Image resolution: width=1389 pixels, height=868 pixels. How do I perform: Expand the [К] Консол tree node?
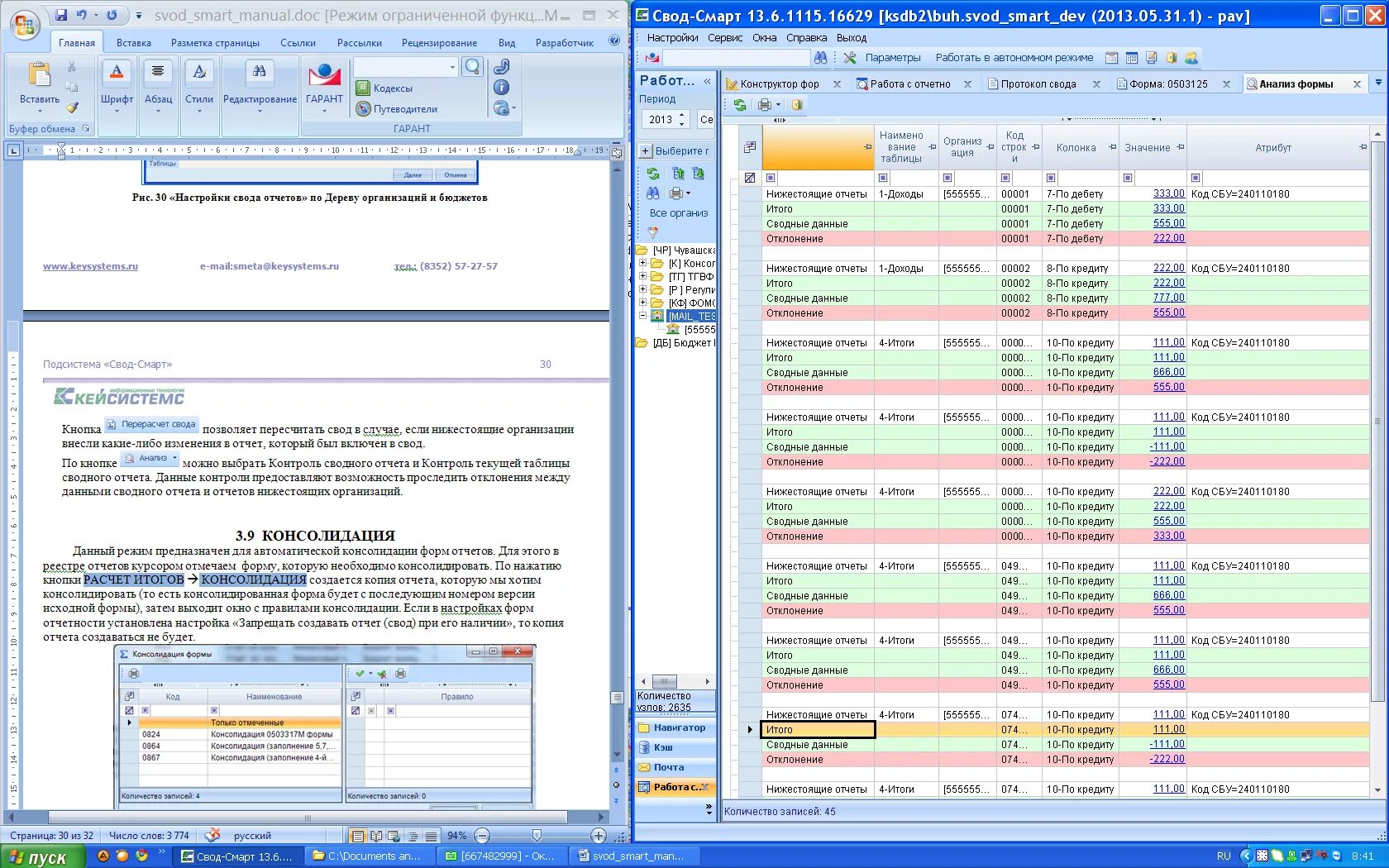642,264
